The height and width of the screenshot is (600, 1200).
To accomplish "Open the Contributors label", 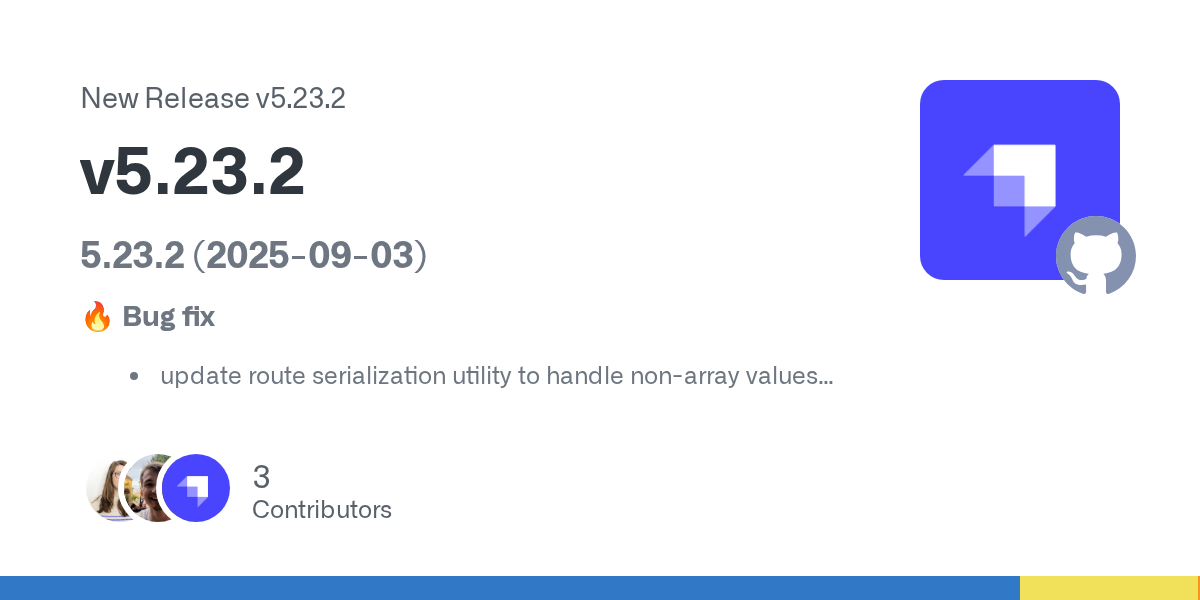I will tap(322, 510).
